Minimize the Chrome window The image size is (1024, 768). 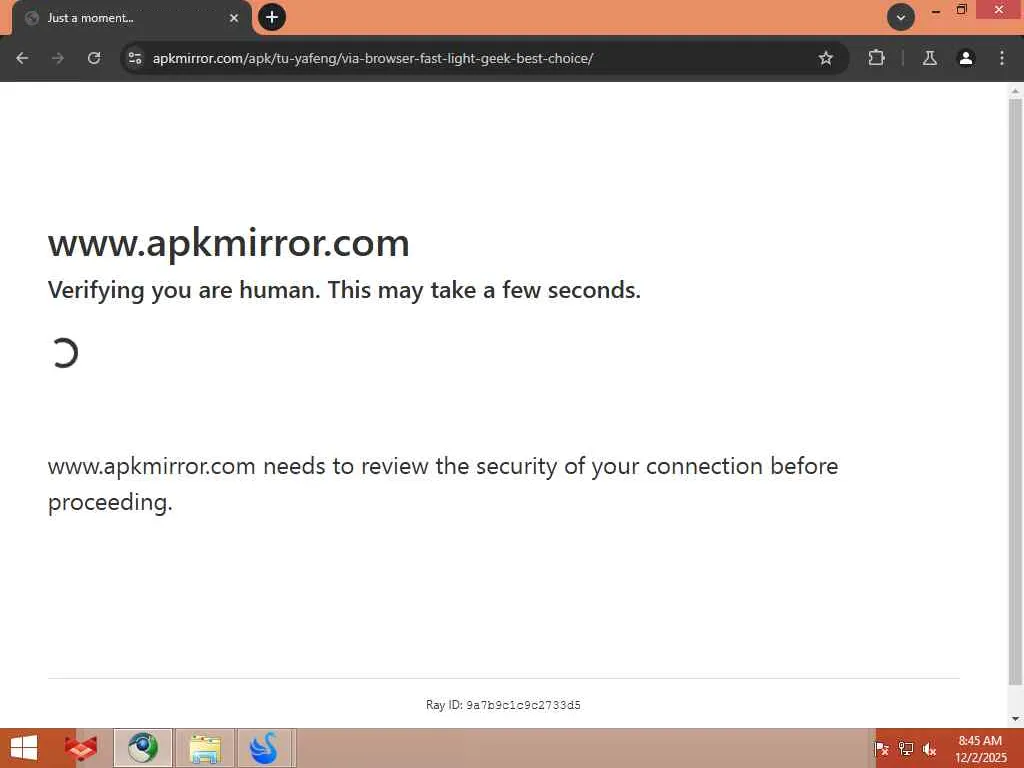[936, 10]
